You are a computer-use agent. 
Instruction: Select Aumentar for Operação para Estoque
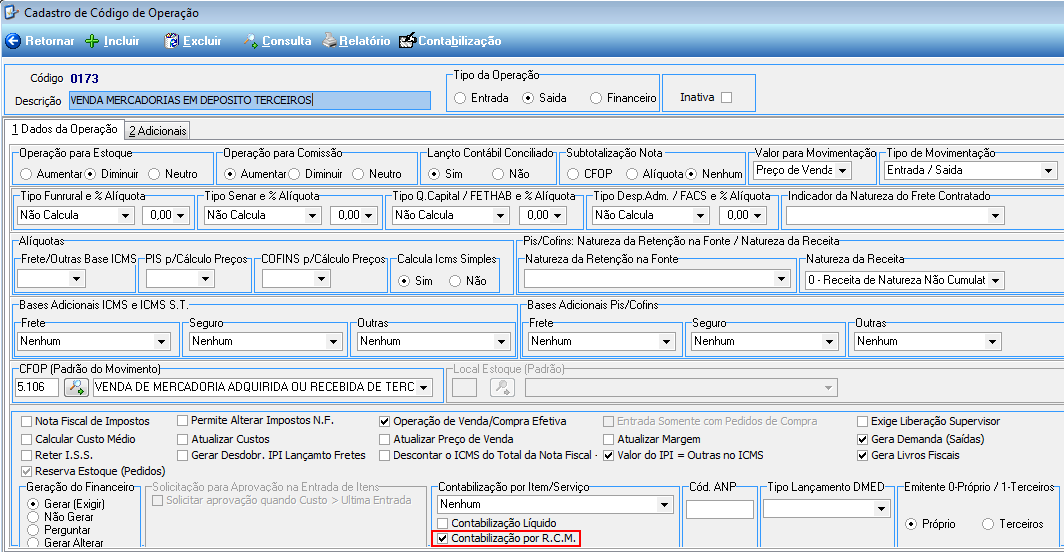tap(26, 174)
